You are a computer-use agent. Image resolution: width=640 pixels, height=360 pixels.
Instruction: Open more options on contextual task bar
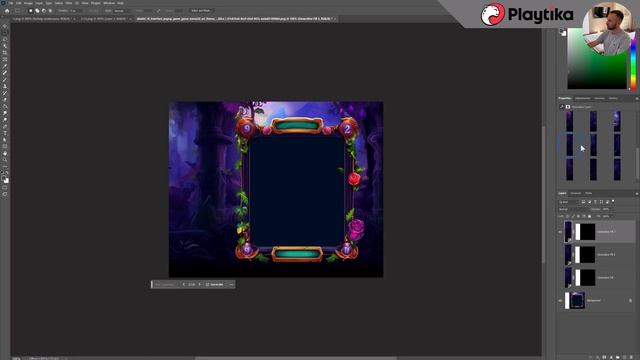pos(231,284)
